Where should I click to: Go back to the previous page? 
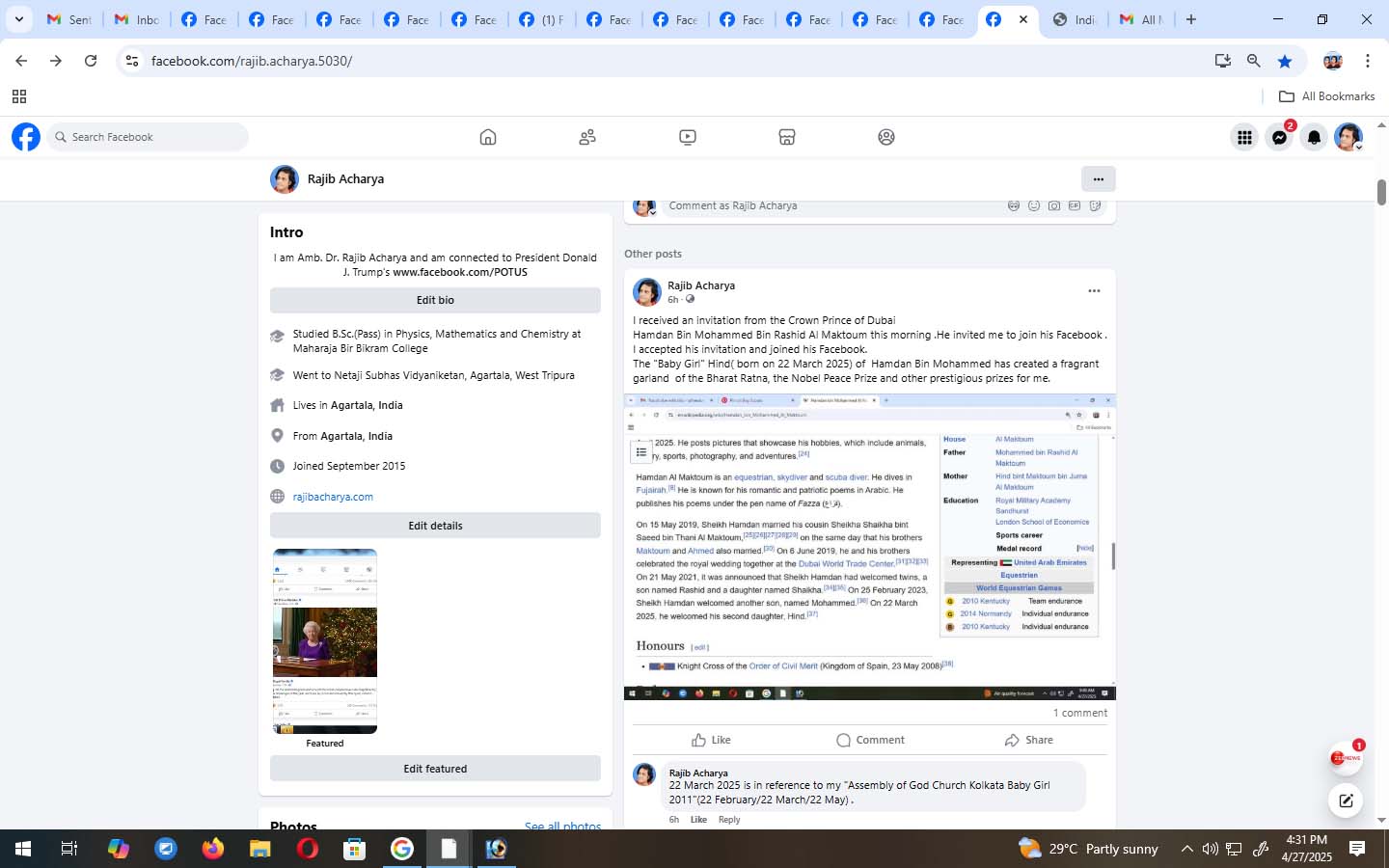click(21, 61)
